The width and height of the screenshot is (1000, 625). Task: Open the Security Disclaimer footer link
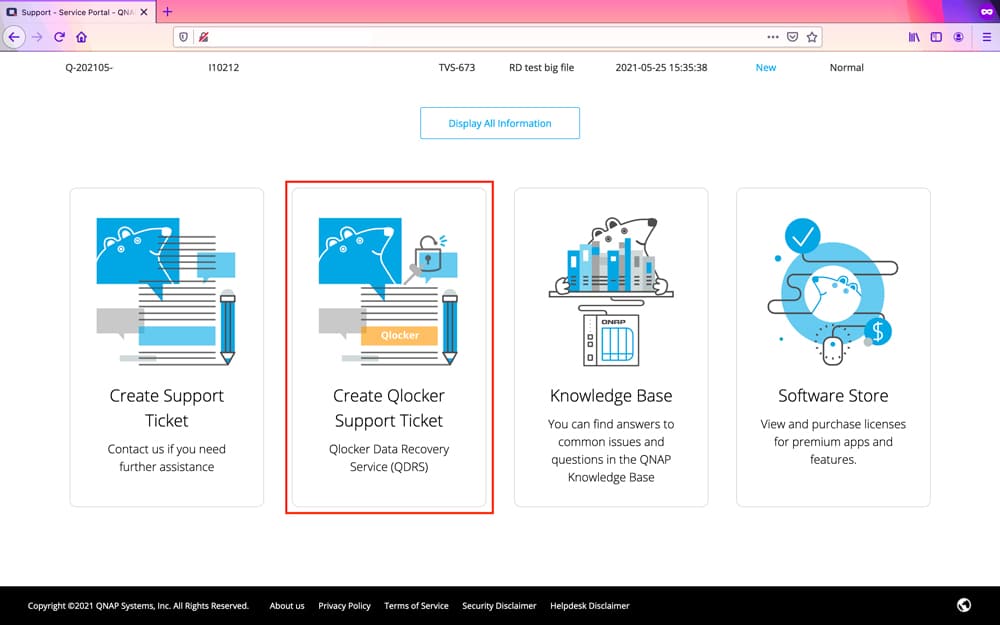tap(499, 606)
